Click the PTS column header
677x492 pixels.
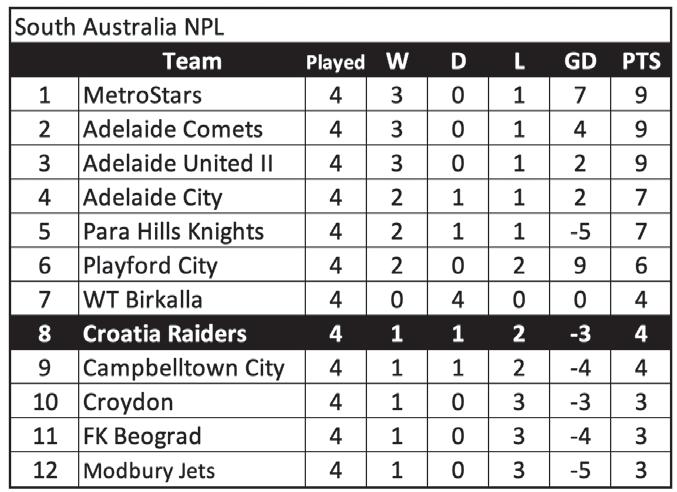[641, 61]
